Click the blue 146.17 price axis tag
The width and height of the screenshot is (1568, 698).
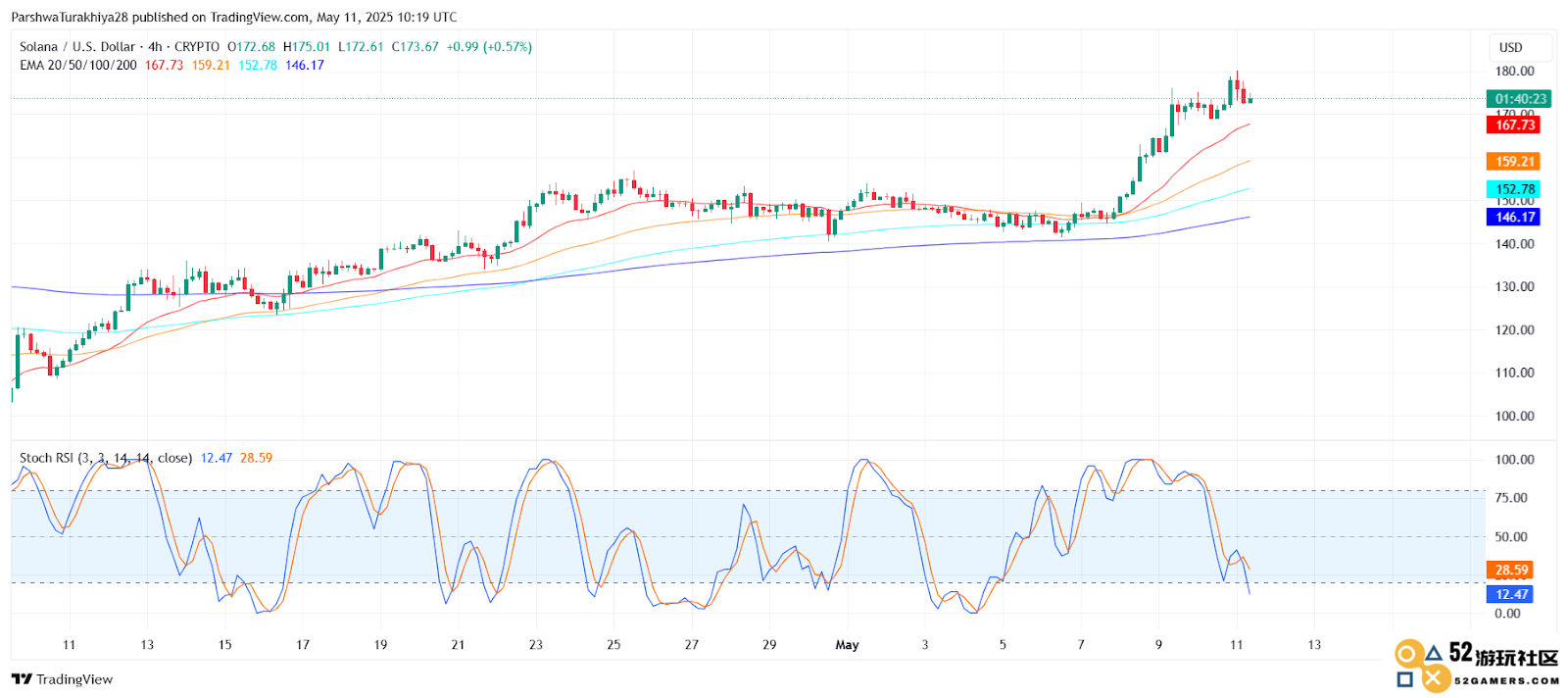pos(1514,218)
